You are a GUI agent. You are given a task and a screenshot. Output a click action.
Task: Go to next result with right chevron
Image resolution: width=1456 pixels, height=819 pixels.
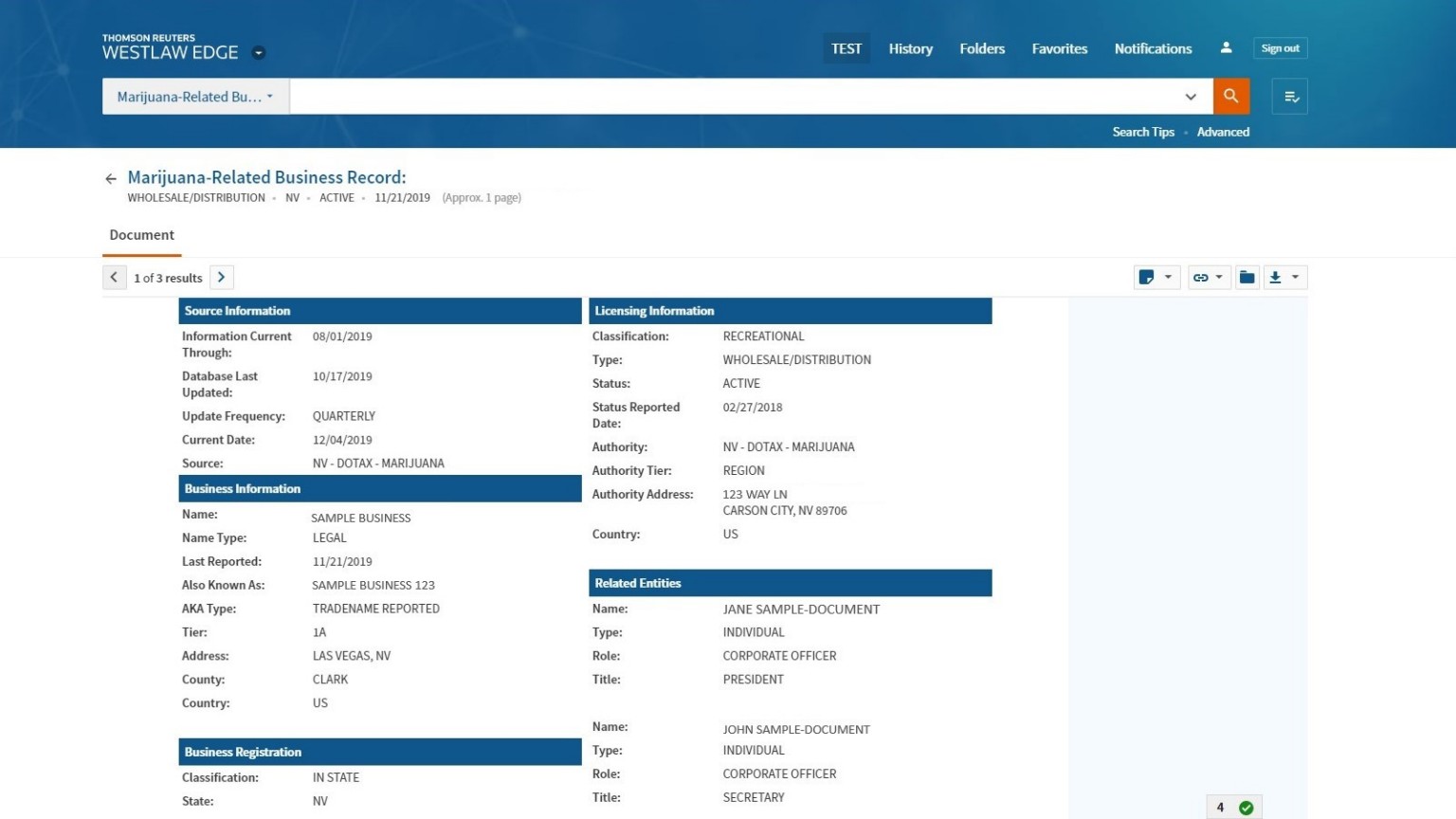point(221,277)
